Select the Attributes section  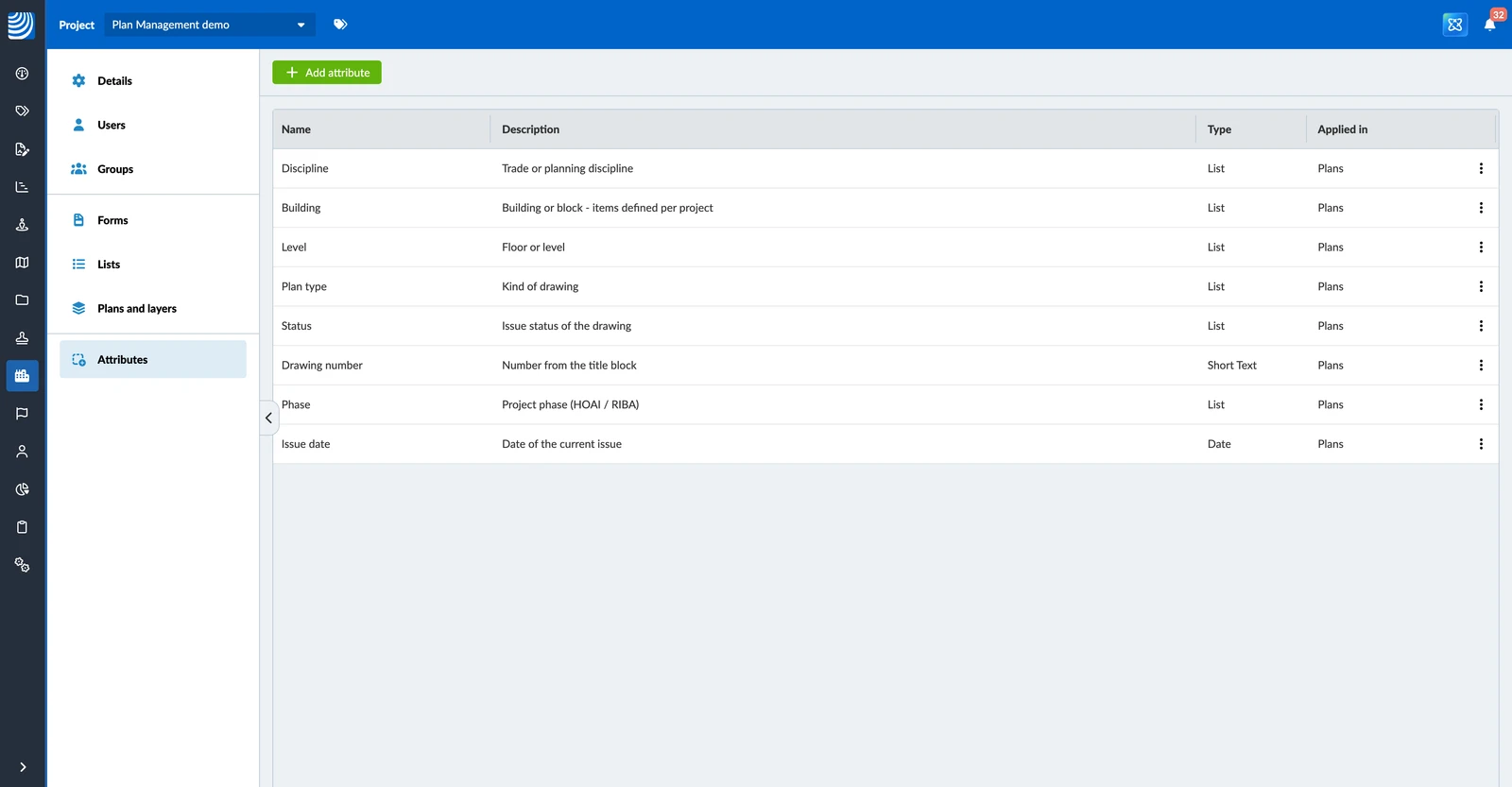pos(153,359)
